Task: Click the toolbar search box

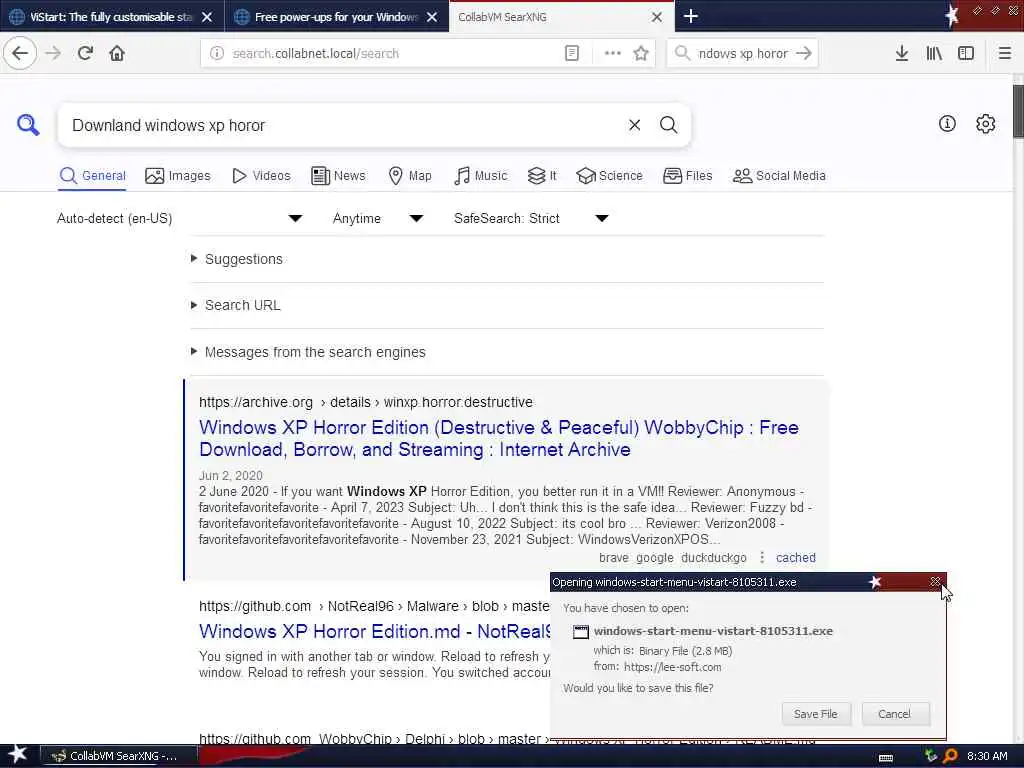Action: 743,54
